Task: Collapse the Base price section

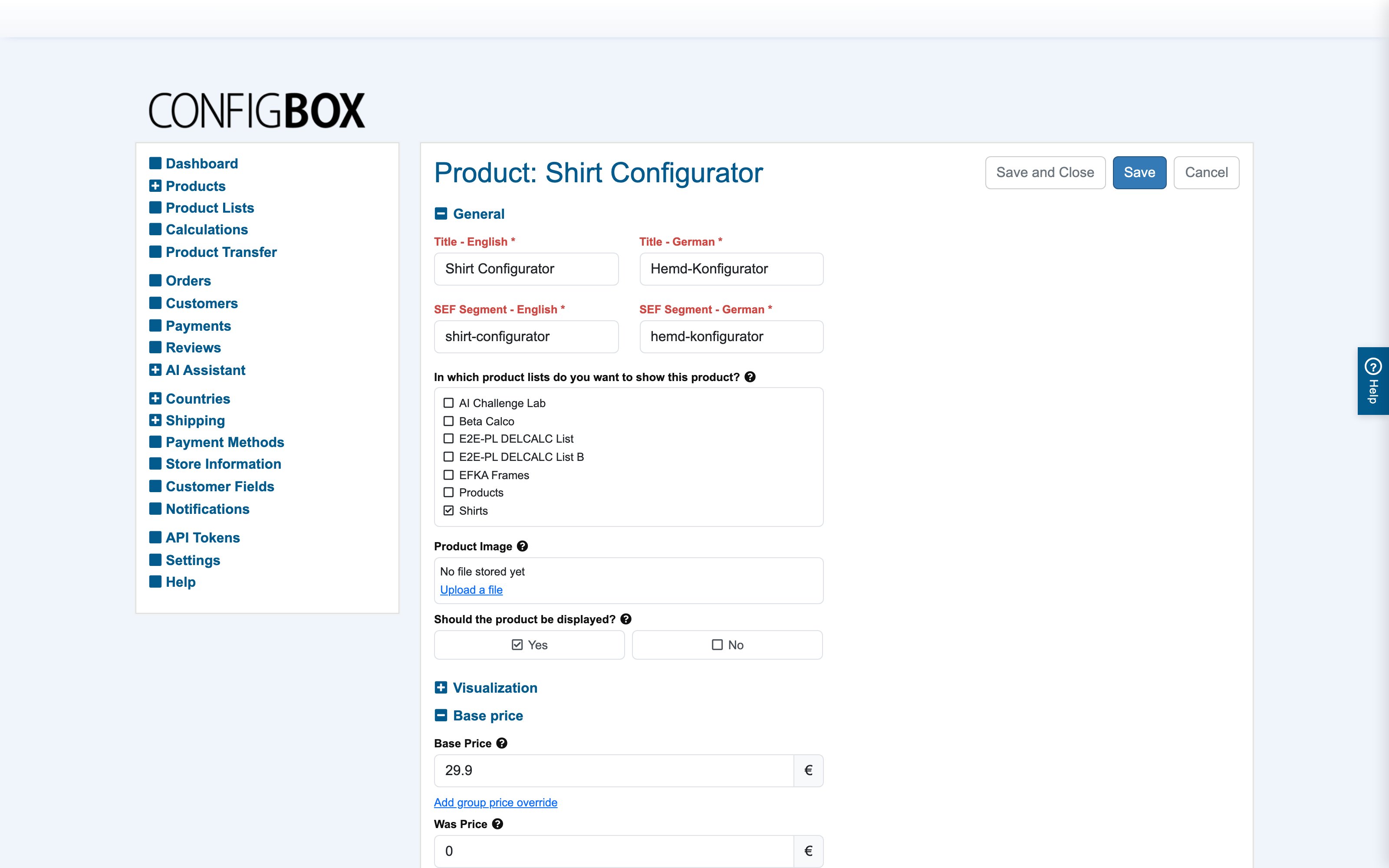Action: click(441, 715)
